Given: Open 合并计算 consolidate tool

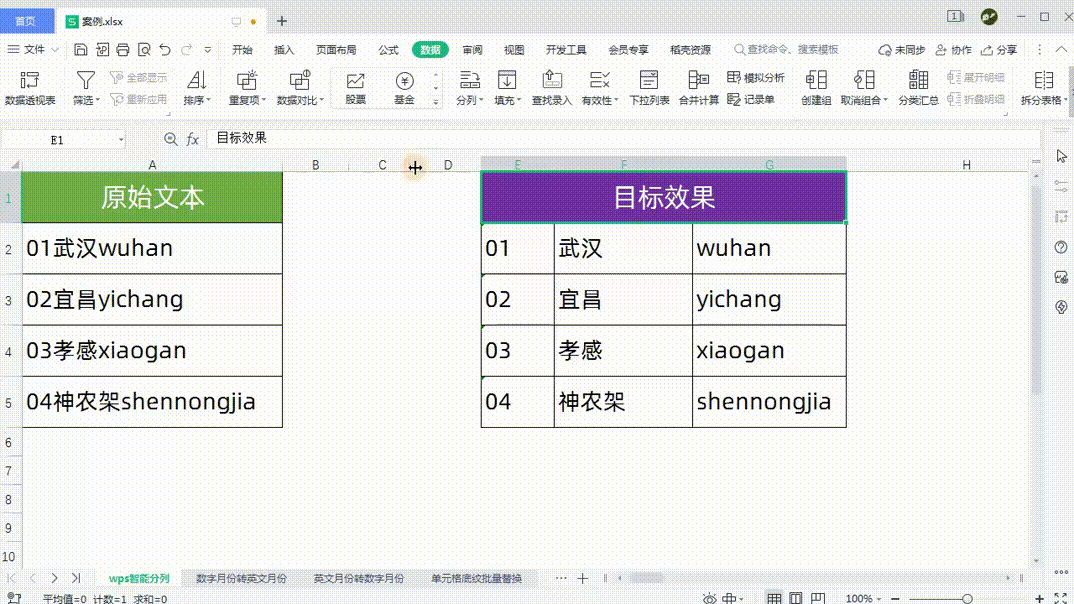Looking at the screenshot, I should pyautogui.click(x=699, y=88).
